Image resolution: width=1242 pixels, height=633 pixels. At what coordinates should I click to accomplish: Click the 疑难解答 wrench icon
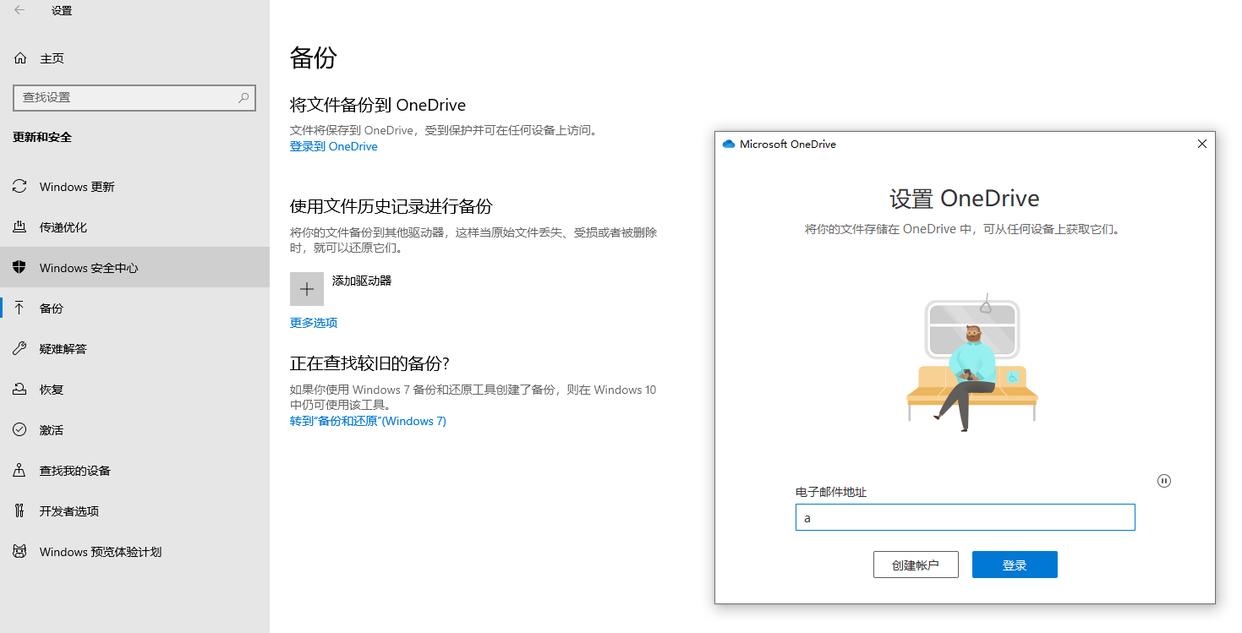coord(19,349)
